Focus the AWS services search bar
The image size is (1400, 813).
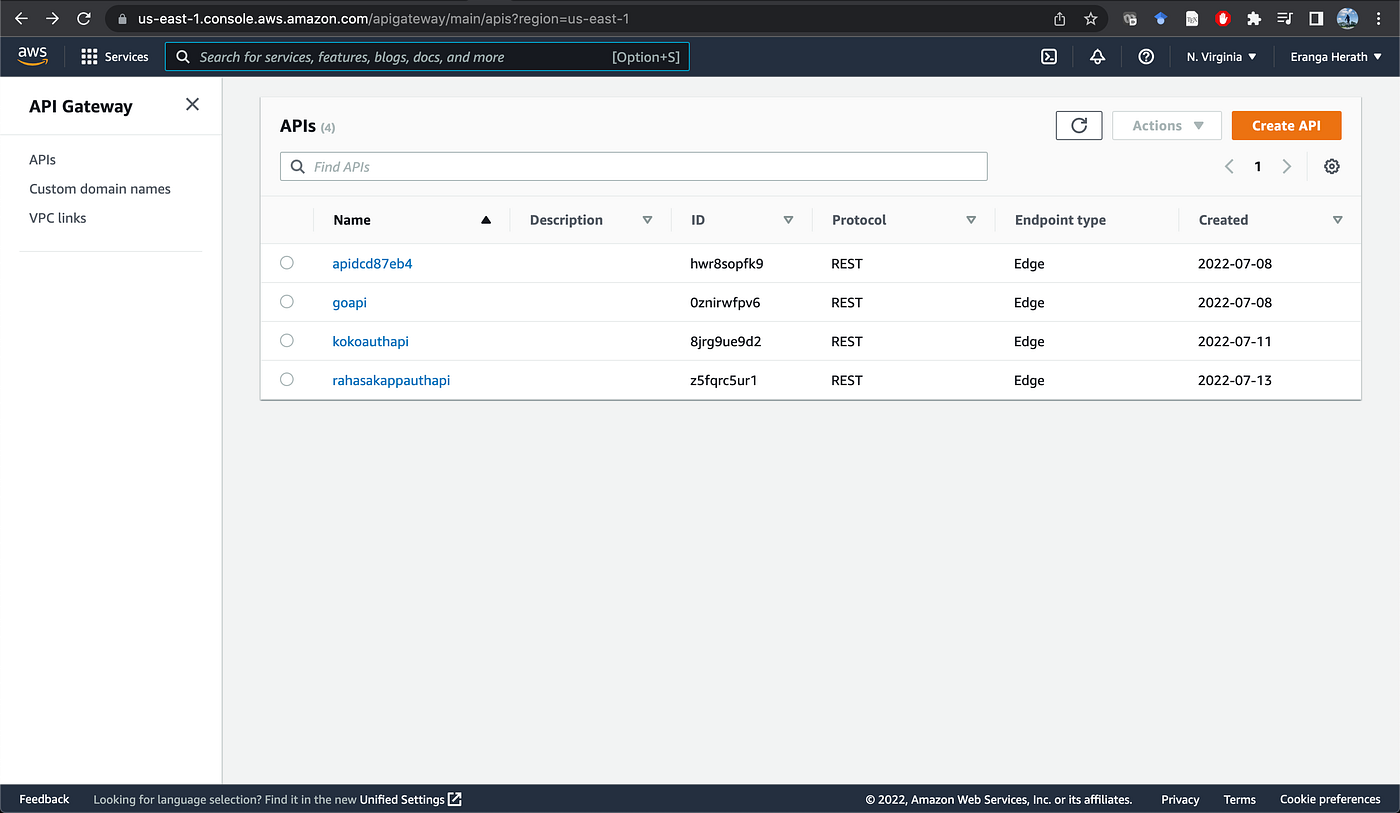click(x=427, y=57)
